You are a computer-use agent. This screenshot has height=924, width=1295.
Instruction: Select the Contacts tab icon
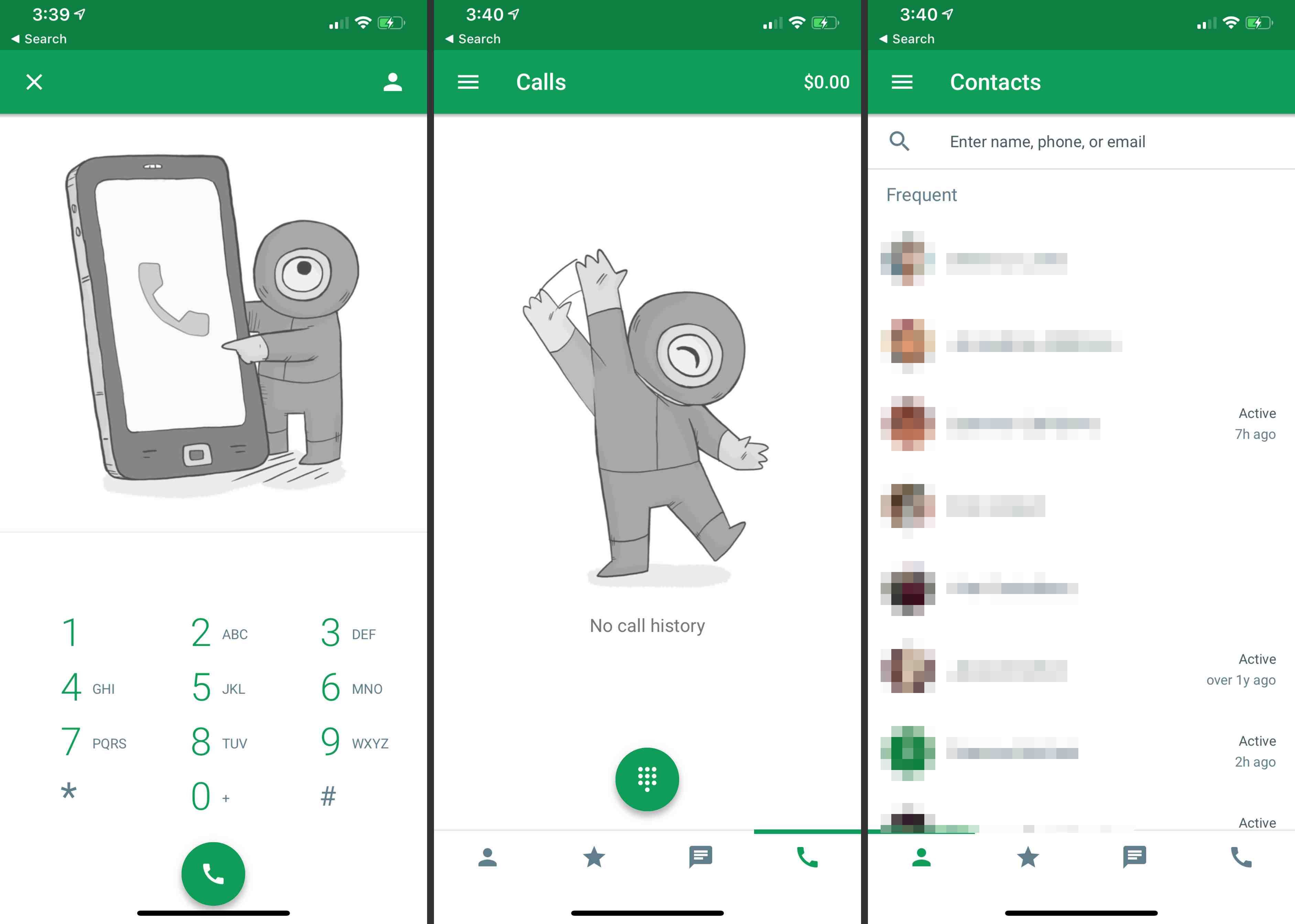(x=921, y=857)
